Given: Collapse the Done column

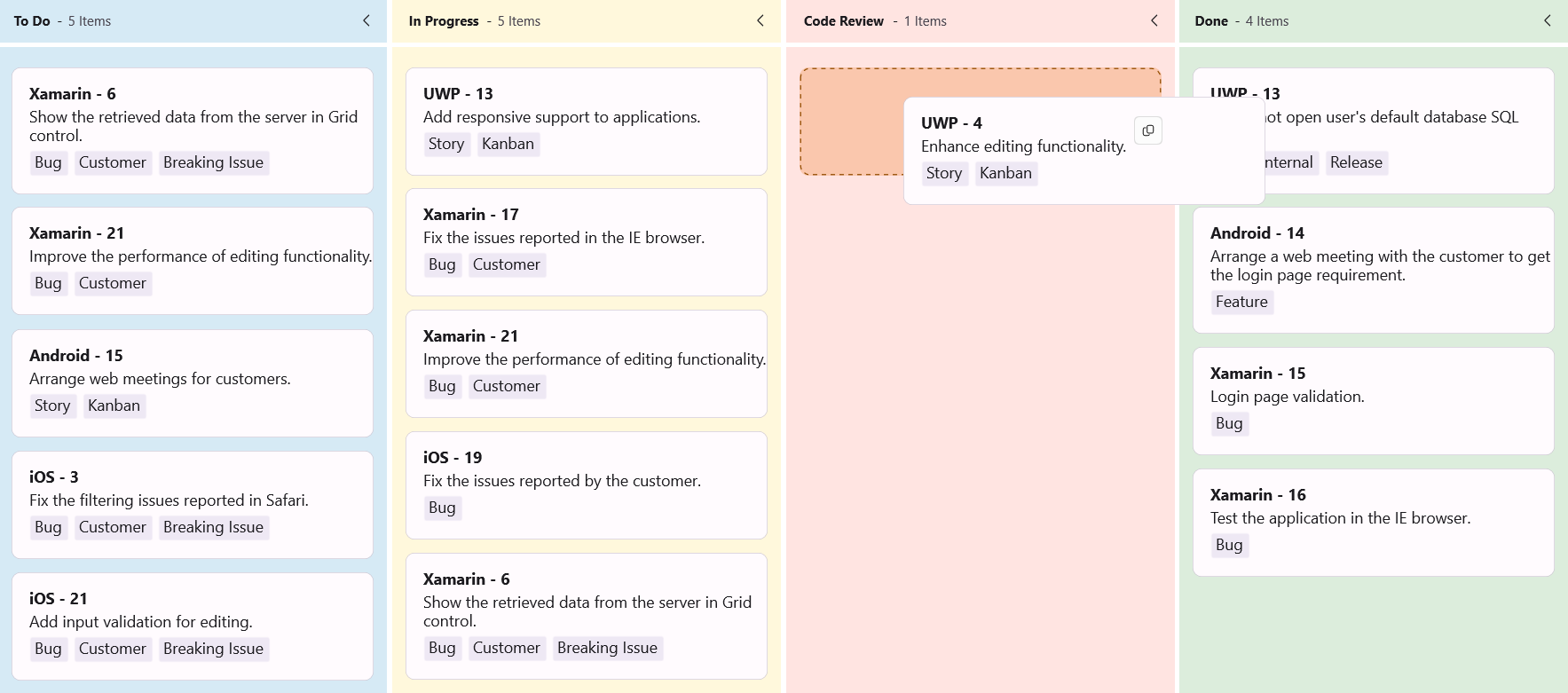Looking at the screenshot, I should click(x=1548, y=20).
